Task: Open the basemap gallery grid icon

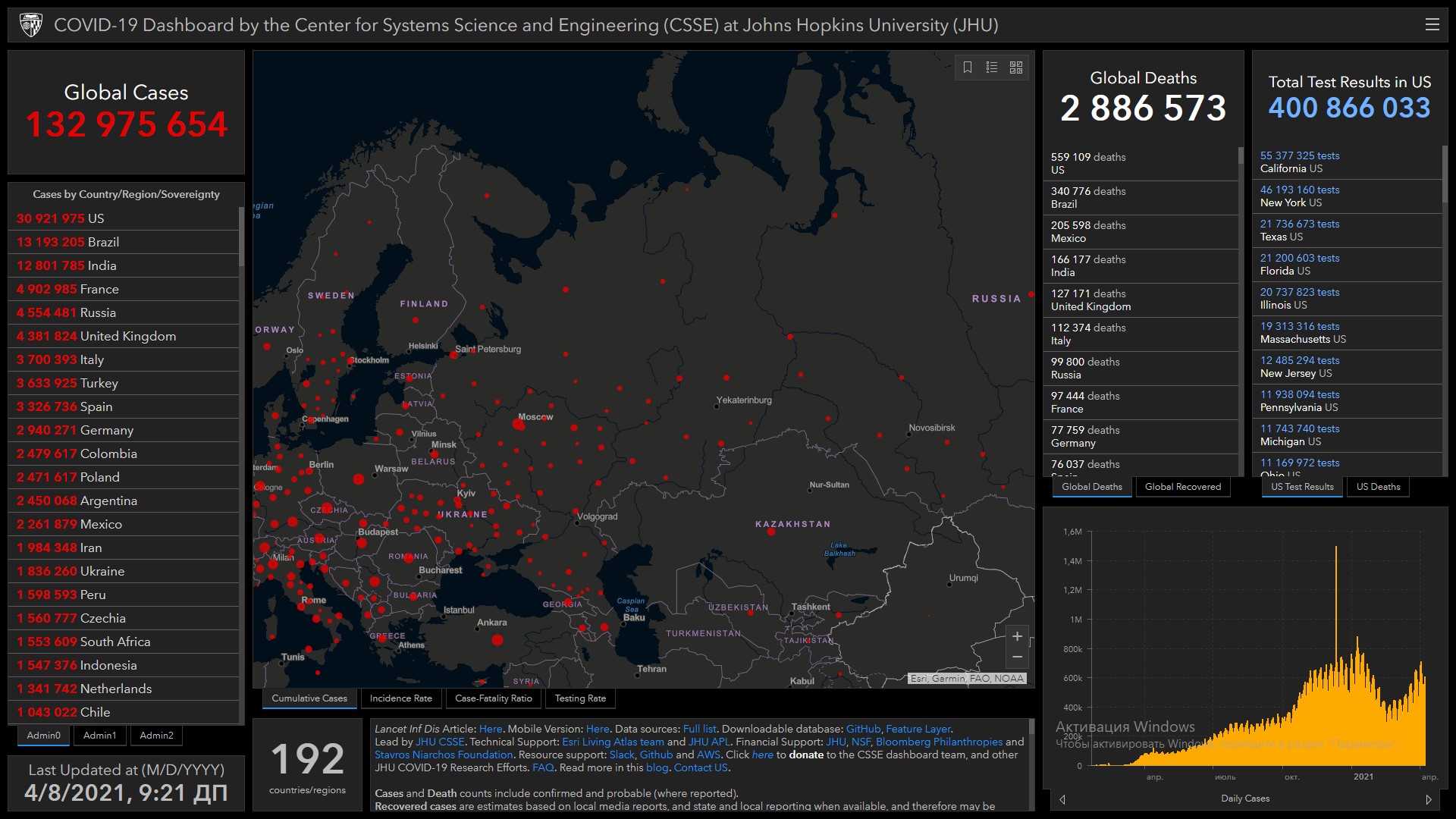Action: pyautogui.click(x=1016, y=67)
